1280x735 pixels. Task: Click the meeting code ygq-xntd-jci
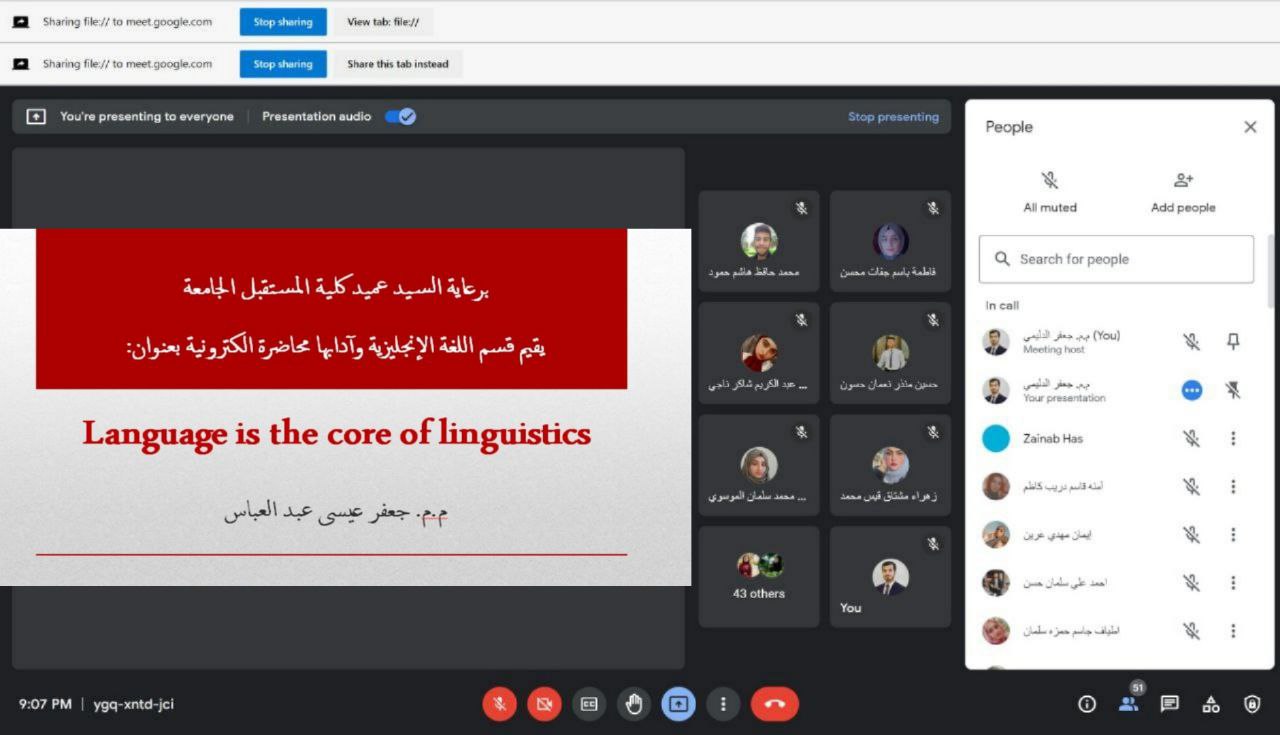(x=133, y=704)
